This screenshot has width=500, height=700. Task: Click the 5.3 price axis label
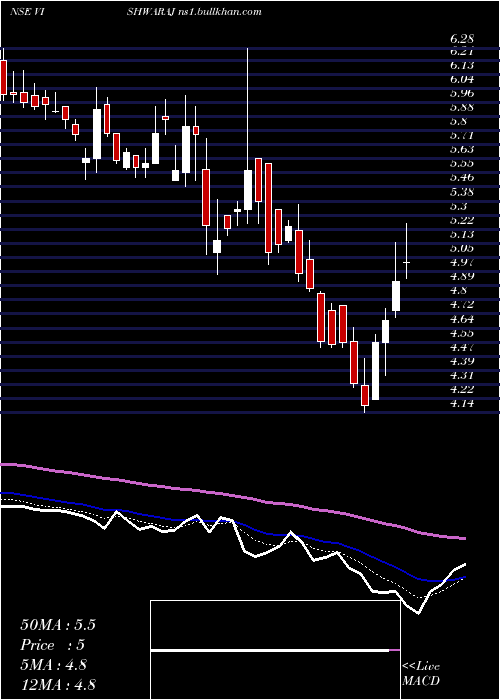(458, 206)
